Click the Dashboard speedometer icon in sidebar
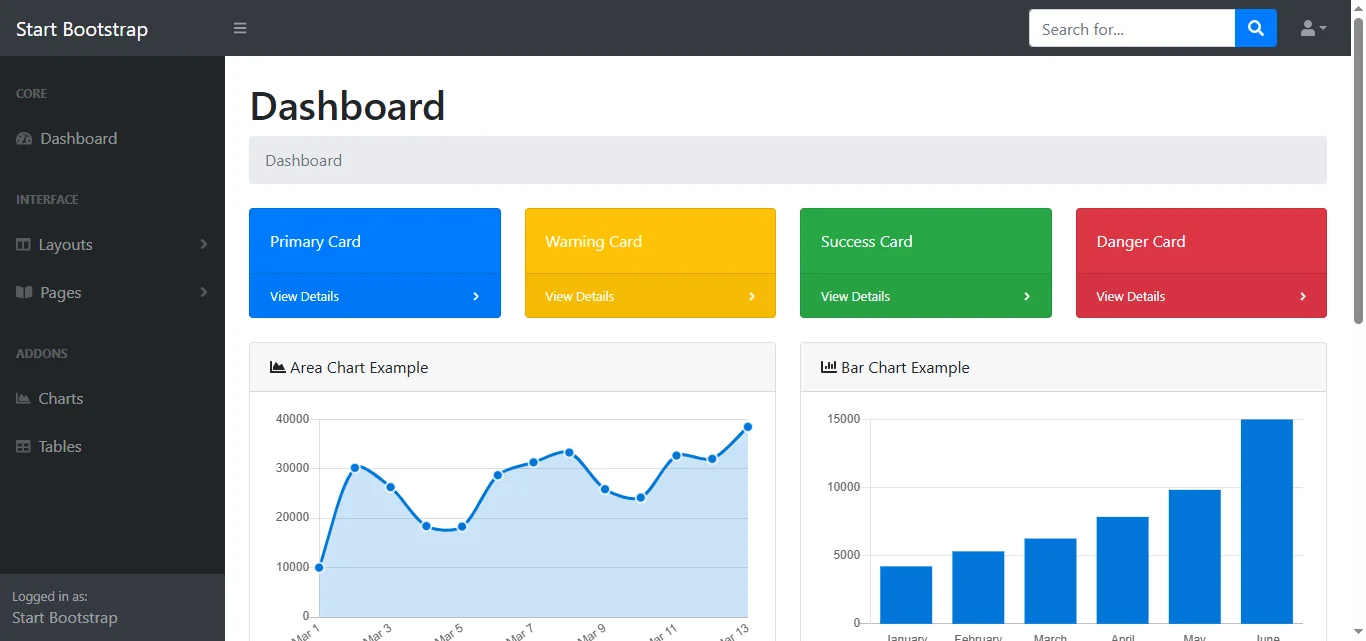The image size is (1366, 641). (x=24, y=139)
